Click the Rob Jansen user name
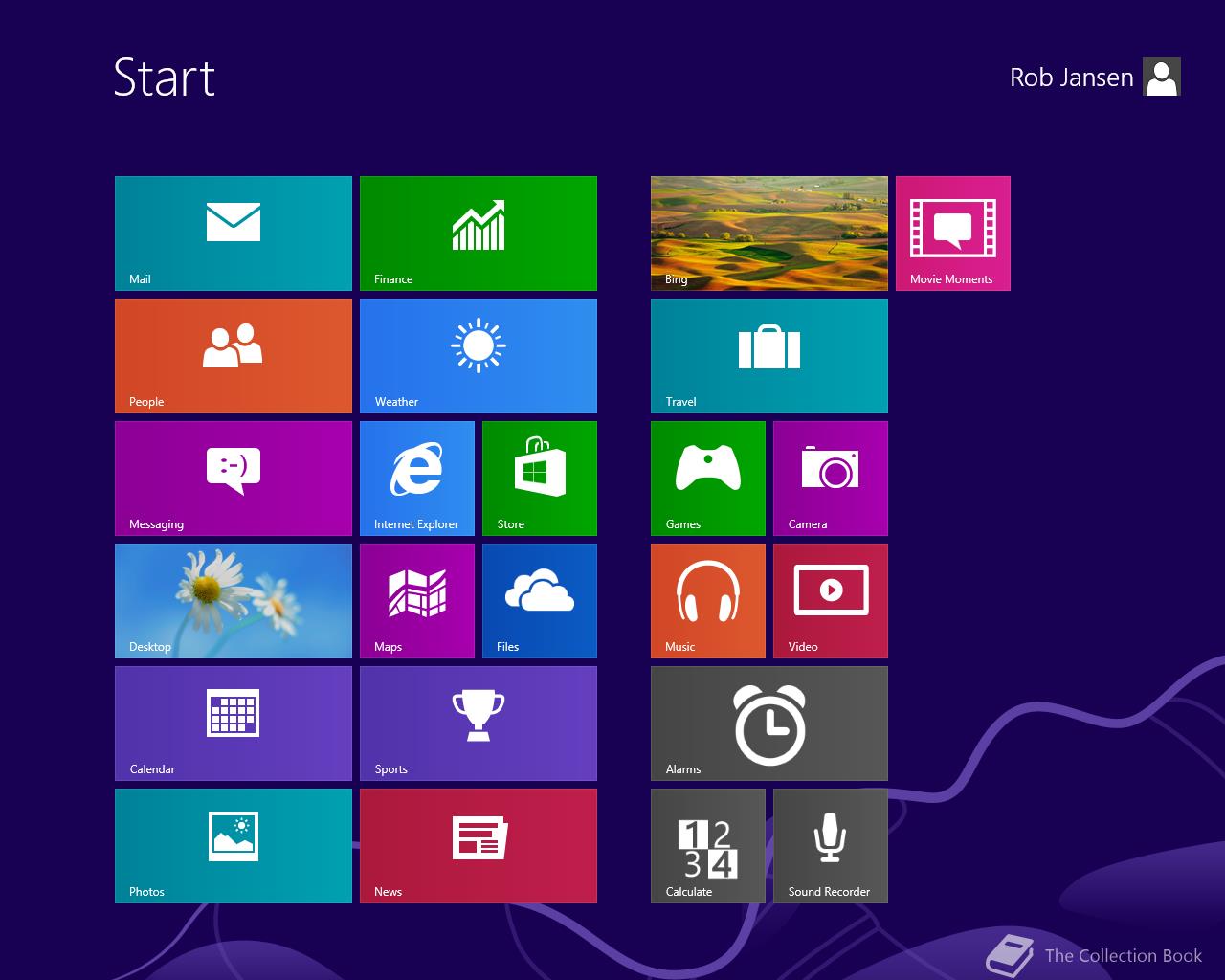Screen dimensions: 1225x980 [1071, 78]
